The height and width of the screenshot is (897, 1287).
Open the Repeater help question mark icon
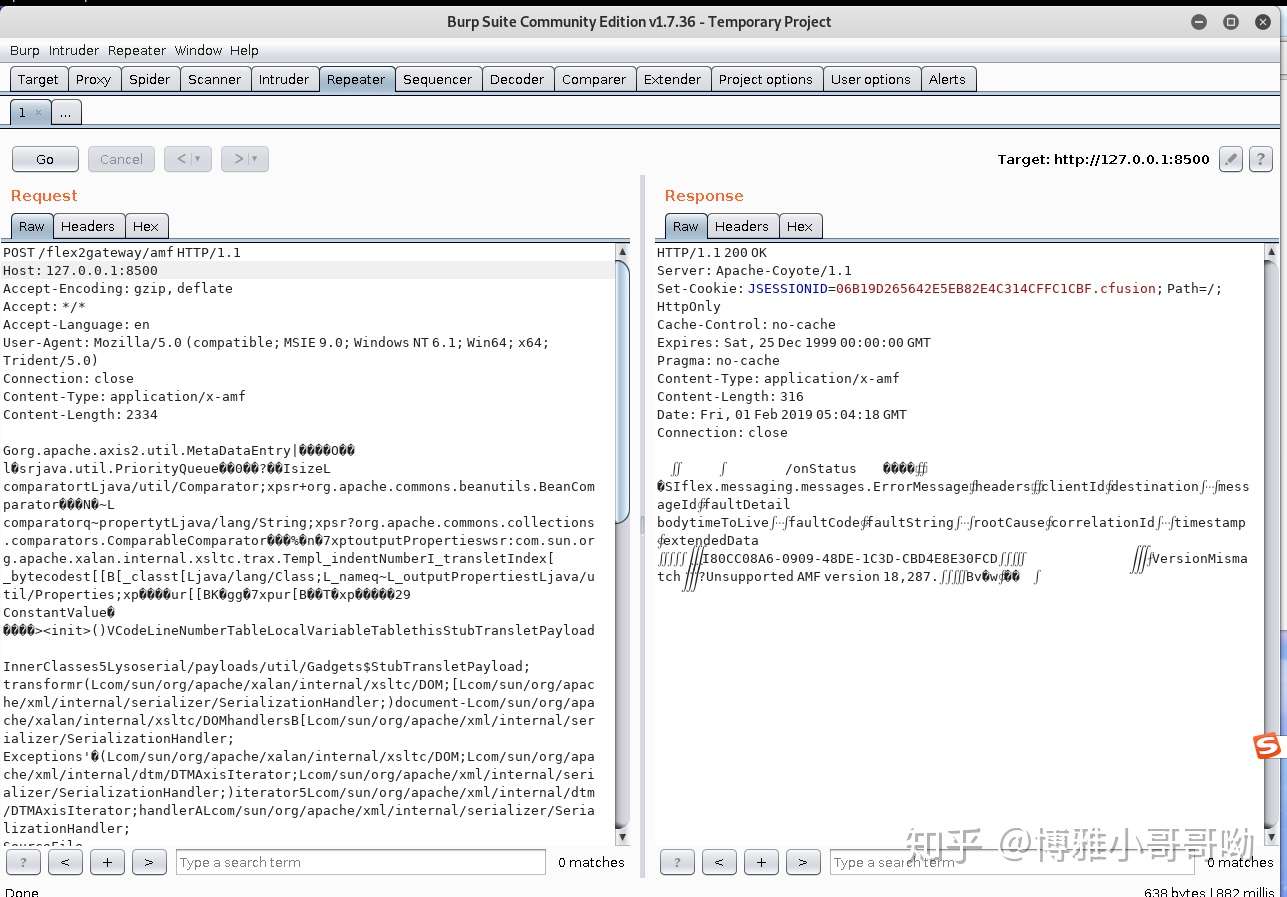tap(1261, 159)
